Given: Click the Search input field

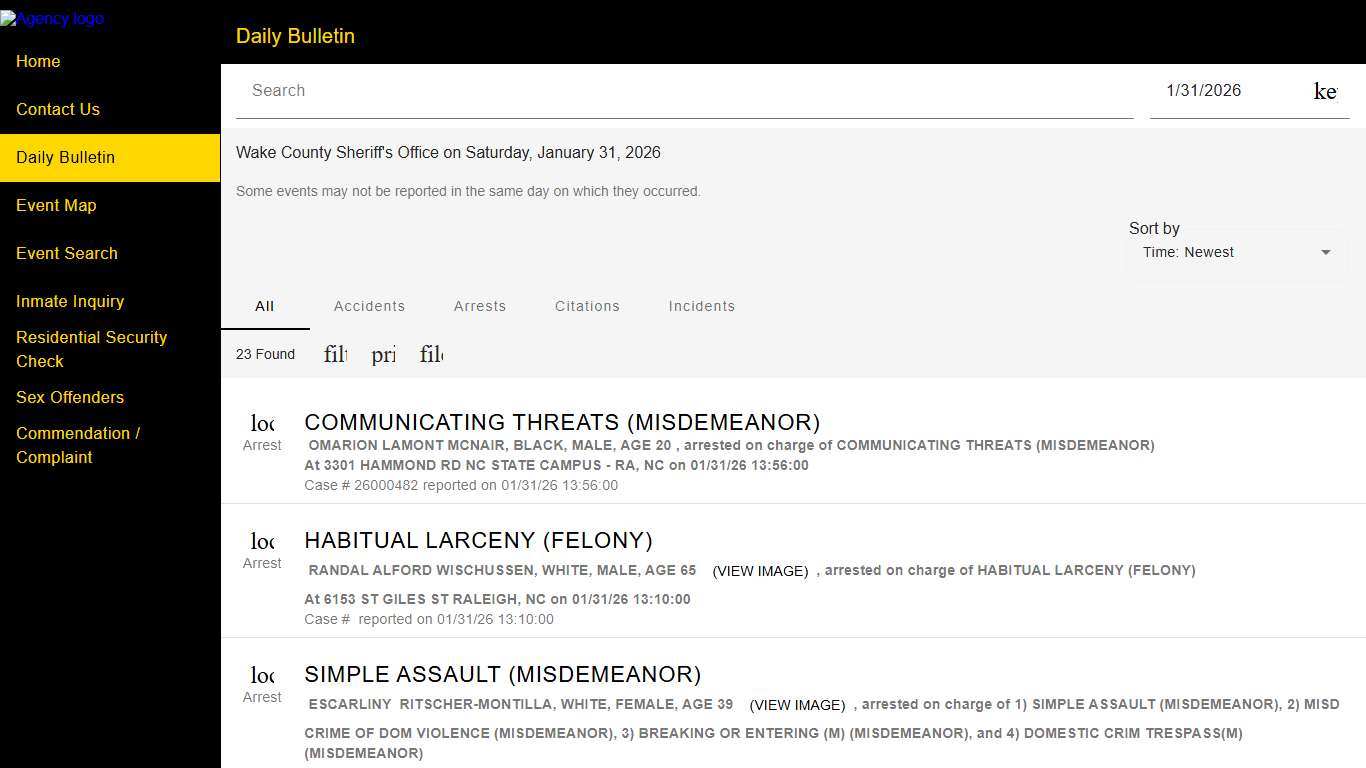Looking at the screenshot, I should [x=684, y=91].
